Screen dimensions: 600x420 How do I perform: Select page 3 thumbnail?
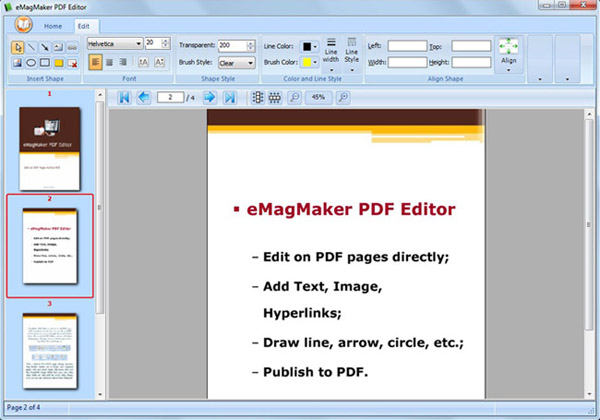(x=50, y=351)
